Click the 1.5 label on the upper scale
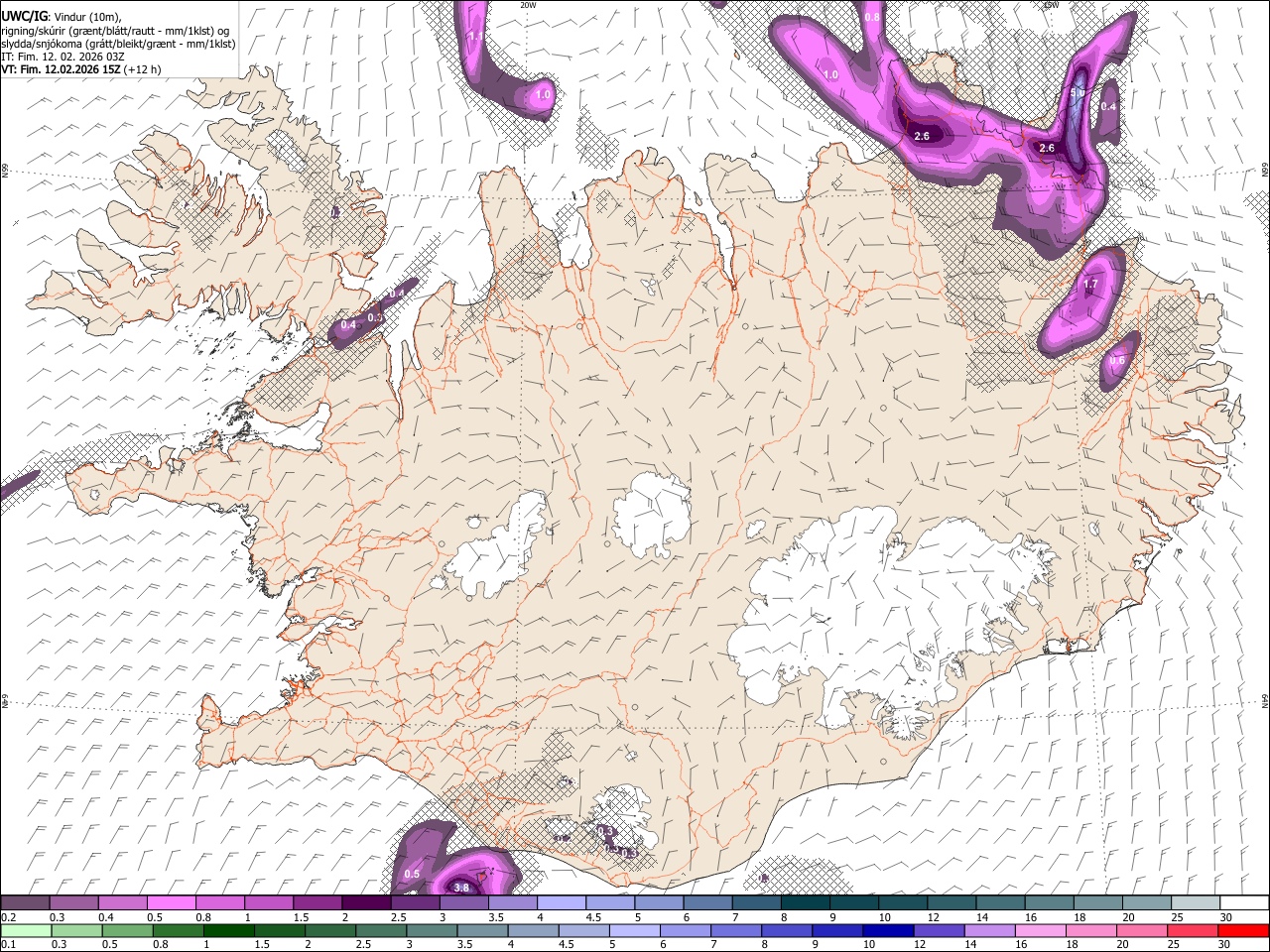Viewport: 1270px width, 952px height. pyautogui.click(x=301, y=917)
